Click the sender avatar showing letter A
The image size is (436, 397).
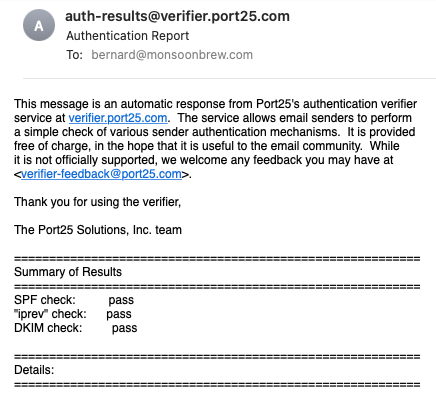click(x=39, y=25)
